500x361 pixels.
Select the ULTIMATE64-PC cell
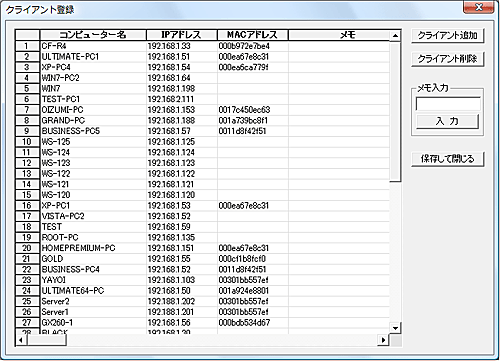pos(93,291)
